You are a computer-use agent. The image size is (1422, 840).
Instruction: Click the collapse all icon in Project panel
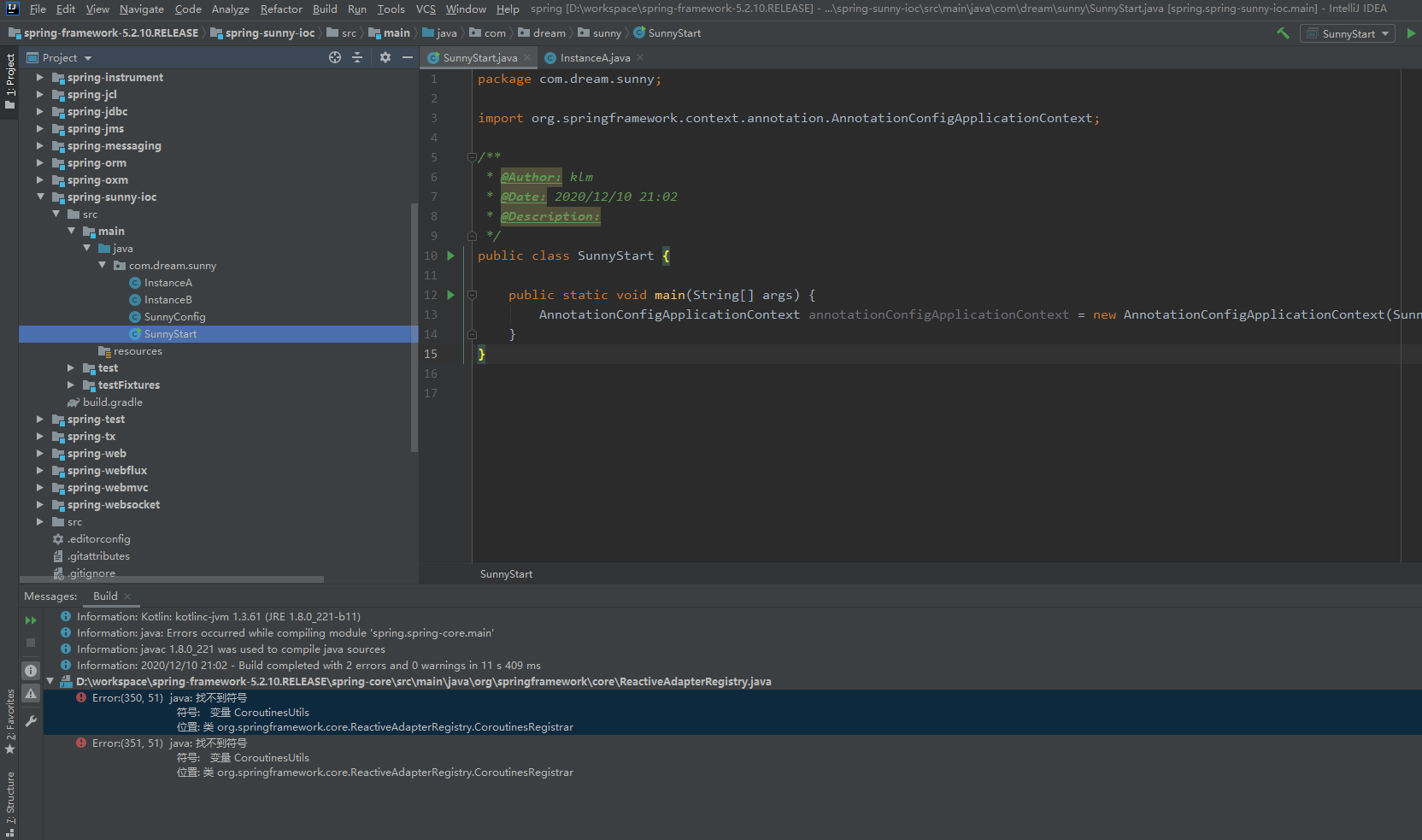[x=357, y=57]
